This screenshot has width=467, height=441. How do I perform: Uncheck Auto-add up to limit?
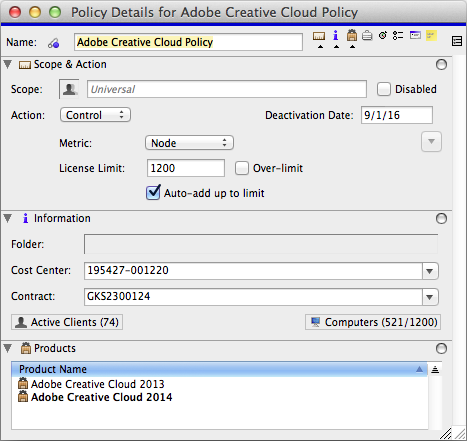point(153,193)
